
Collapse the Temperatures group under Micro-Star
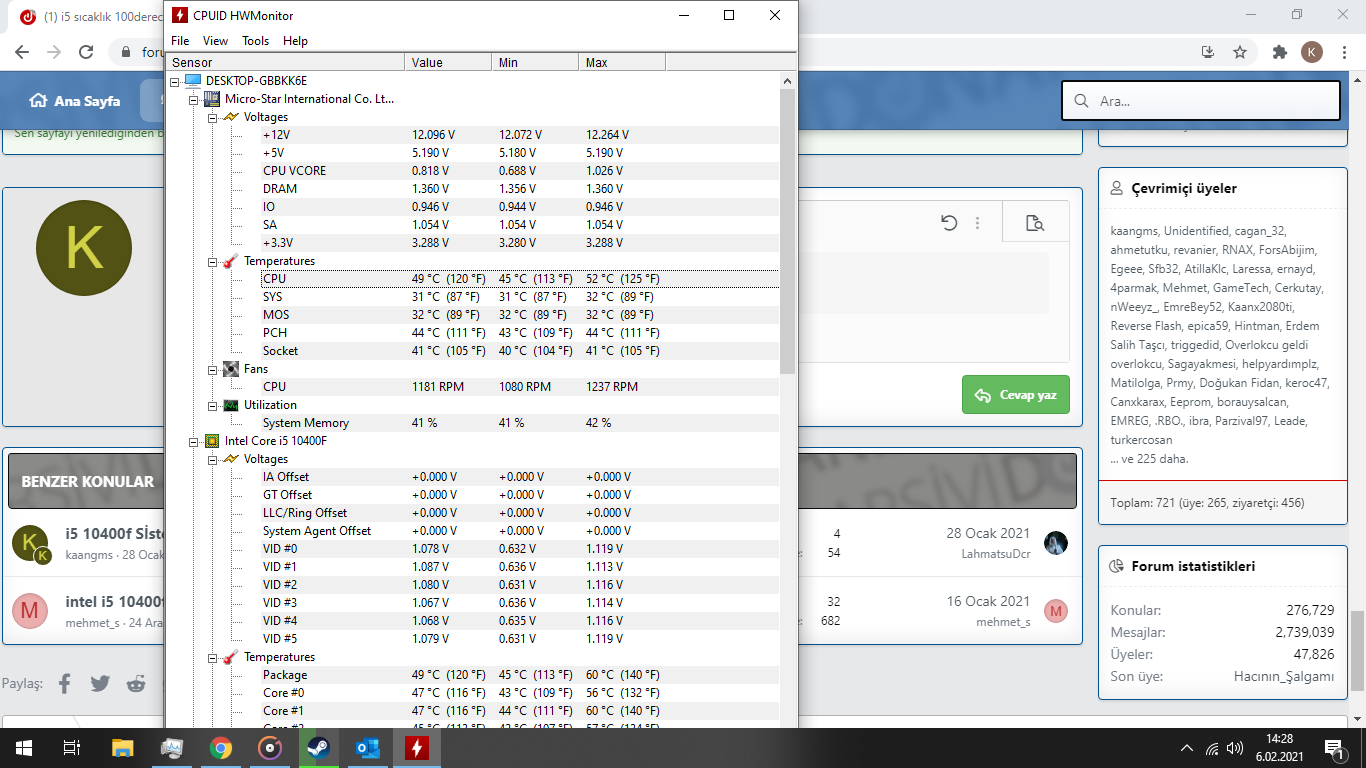213,261
